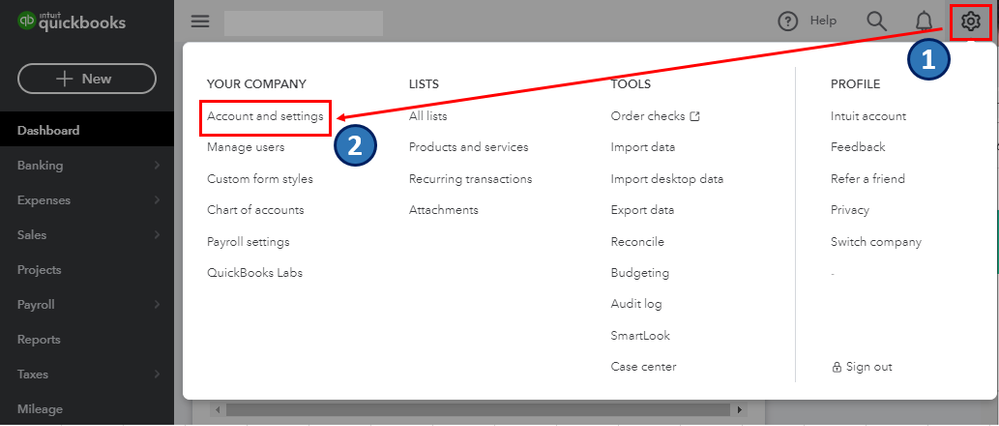Select Switch company in Profile

point(876,241)
